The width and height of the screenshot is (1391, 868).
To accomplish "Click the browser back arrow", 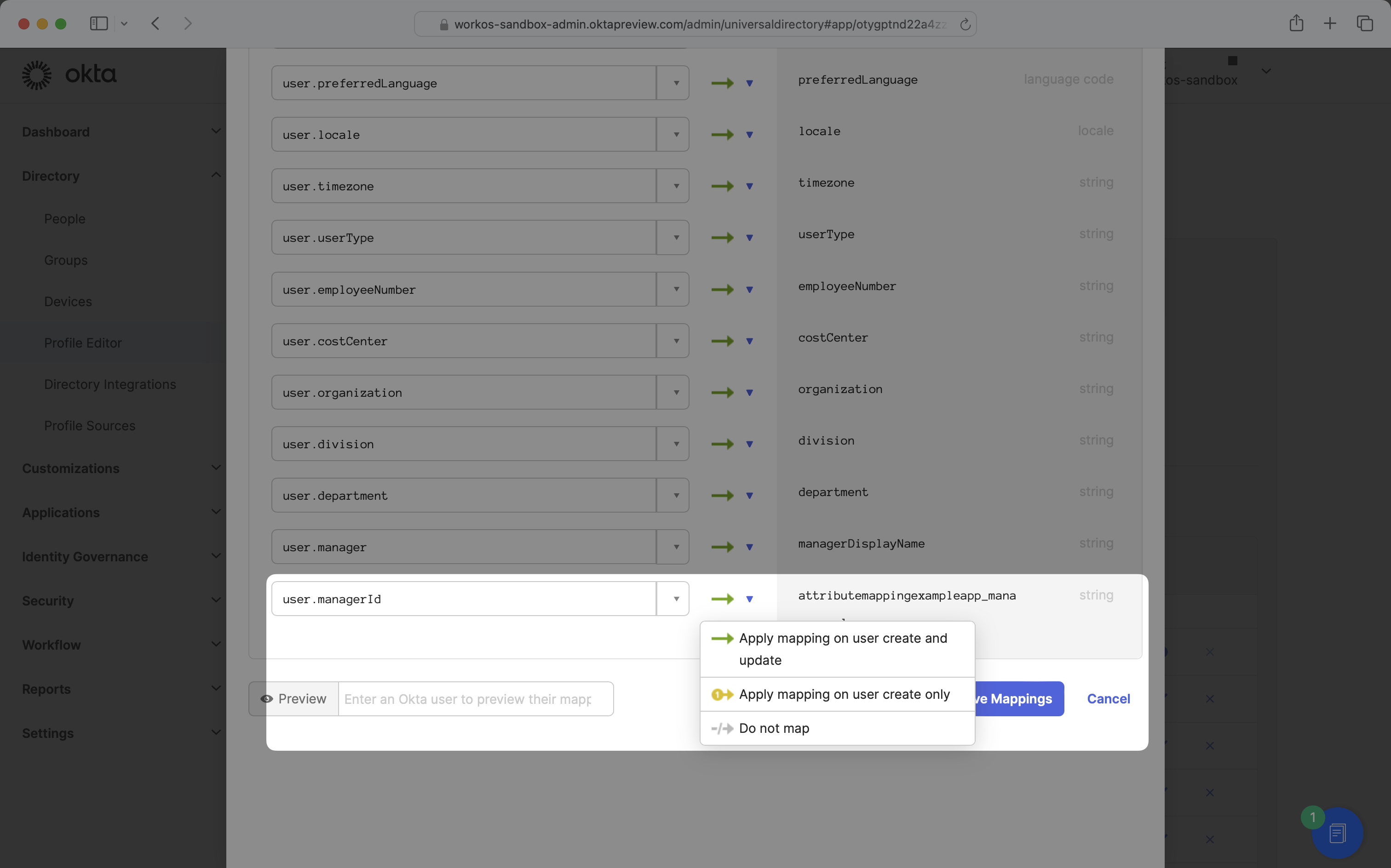I will [x=155, y=23].
